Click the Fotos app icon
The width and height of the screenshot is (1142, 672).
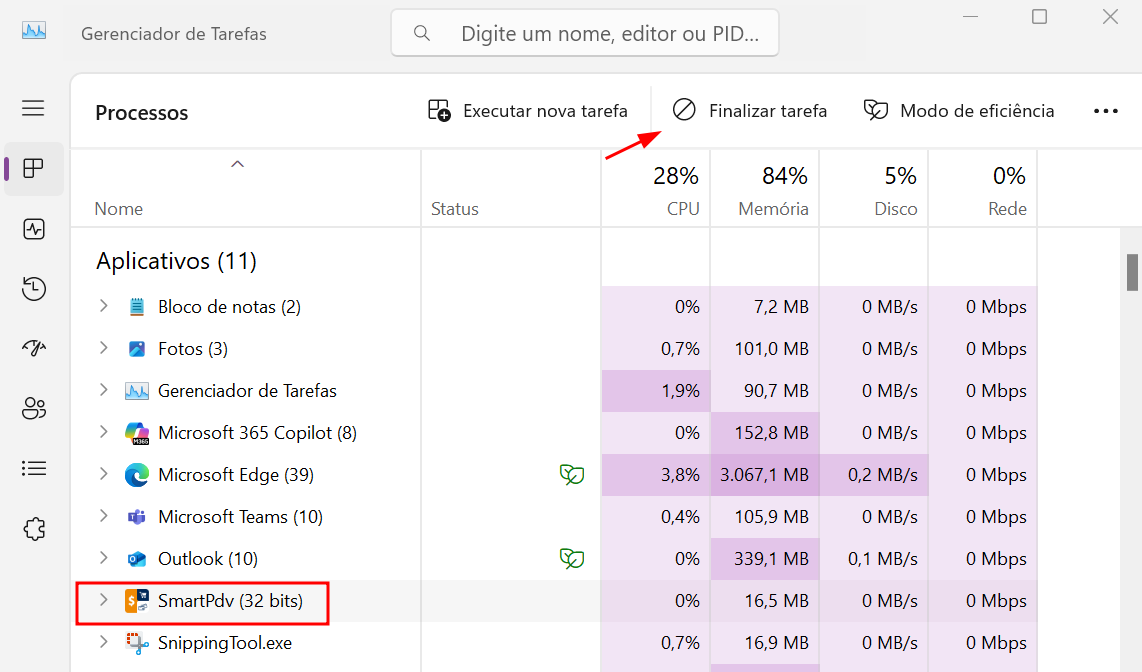(137, 349)
